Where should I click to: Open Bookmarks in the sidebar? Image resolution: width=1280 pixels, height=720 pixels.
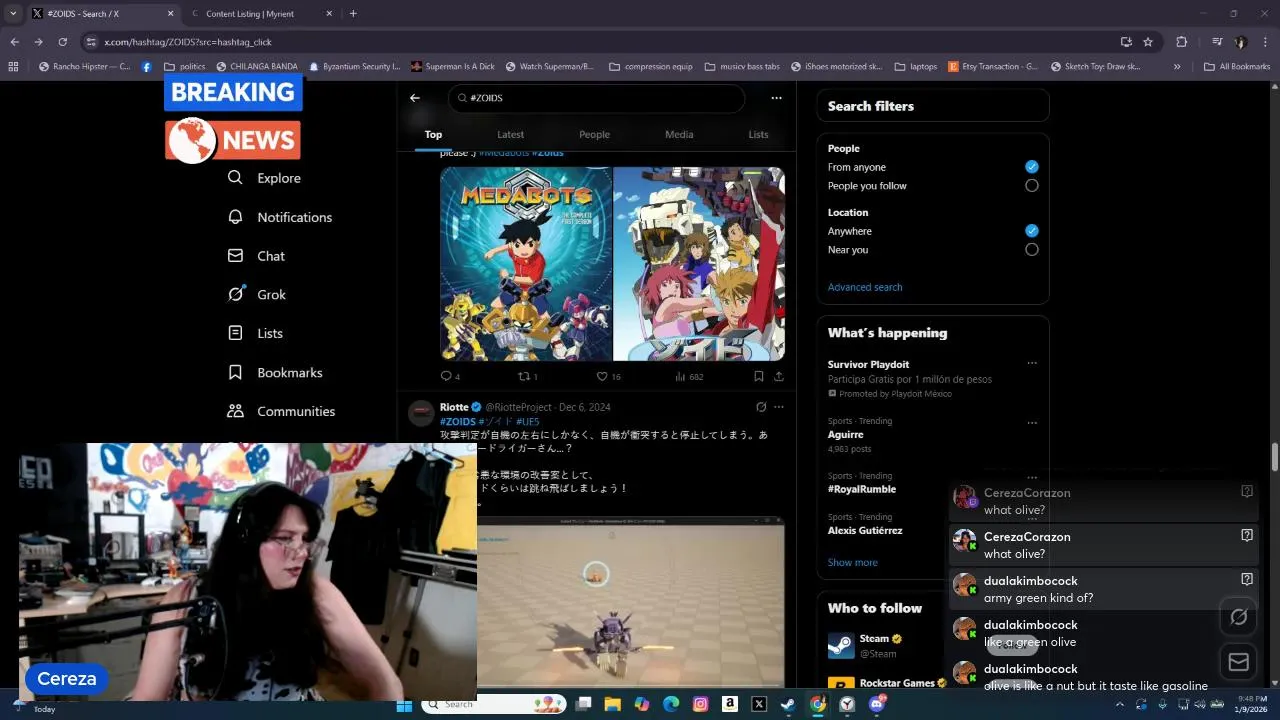[275, 372]
